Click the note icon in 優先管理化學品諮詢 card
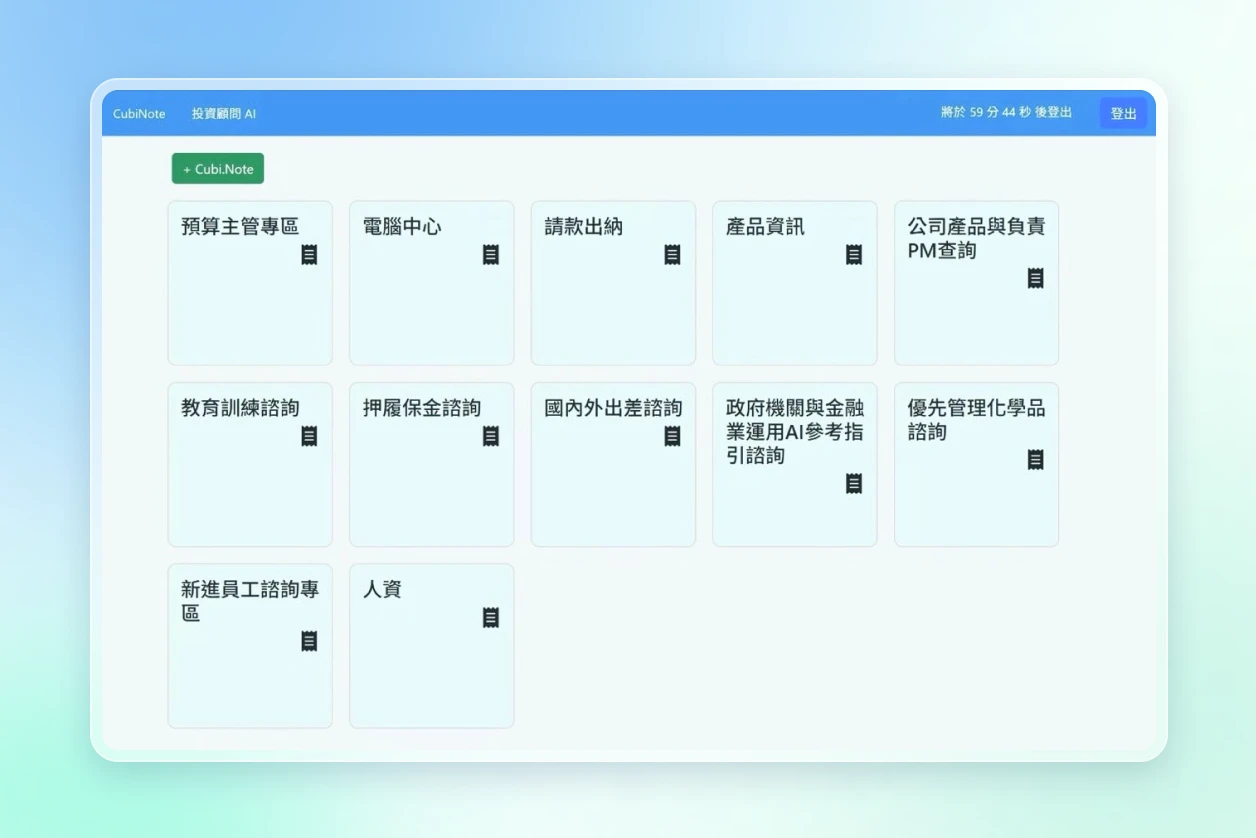This screenshot has height=838, width=1256. (x=1035, y=460)
